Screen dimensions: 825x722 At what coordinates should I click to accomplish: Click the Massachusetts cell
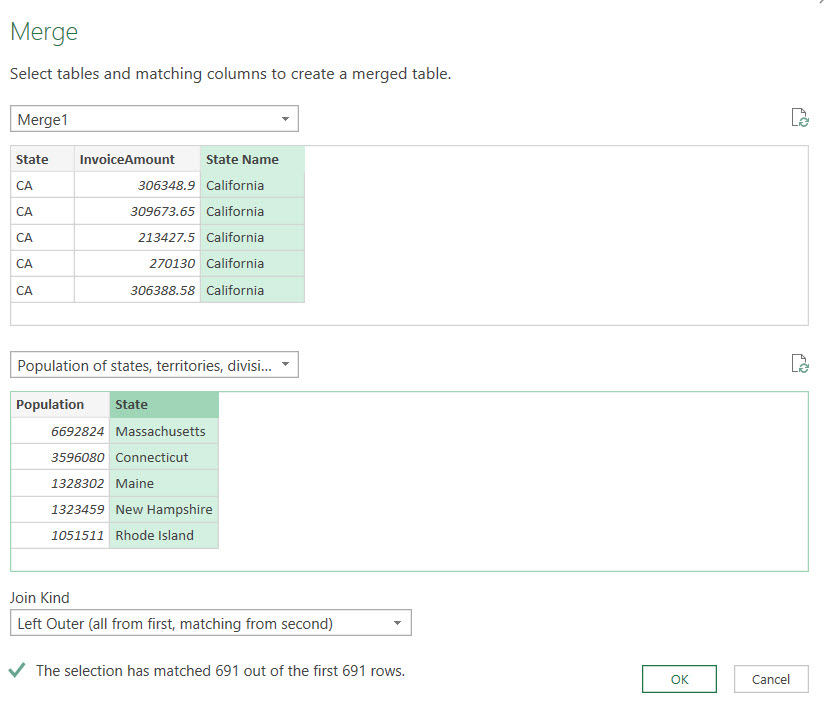[163, 431]
